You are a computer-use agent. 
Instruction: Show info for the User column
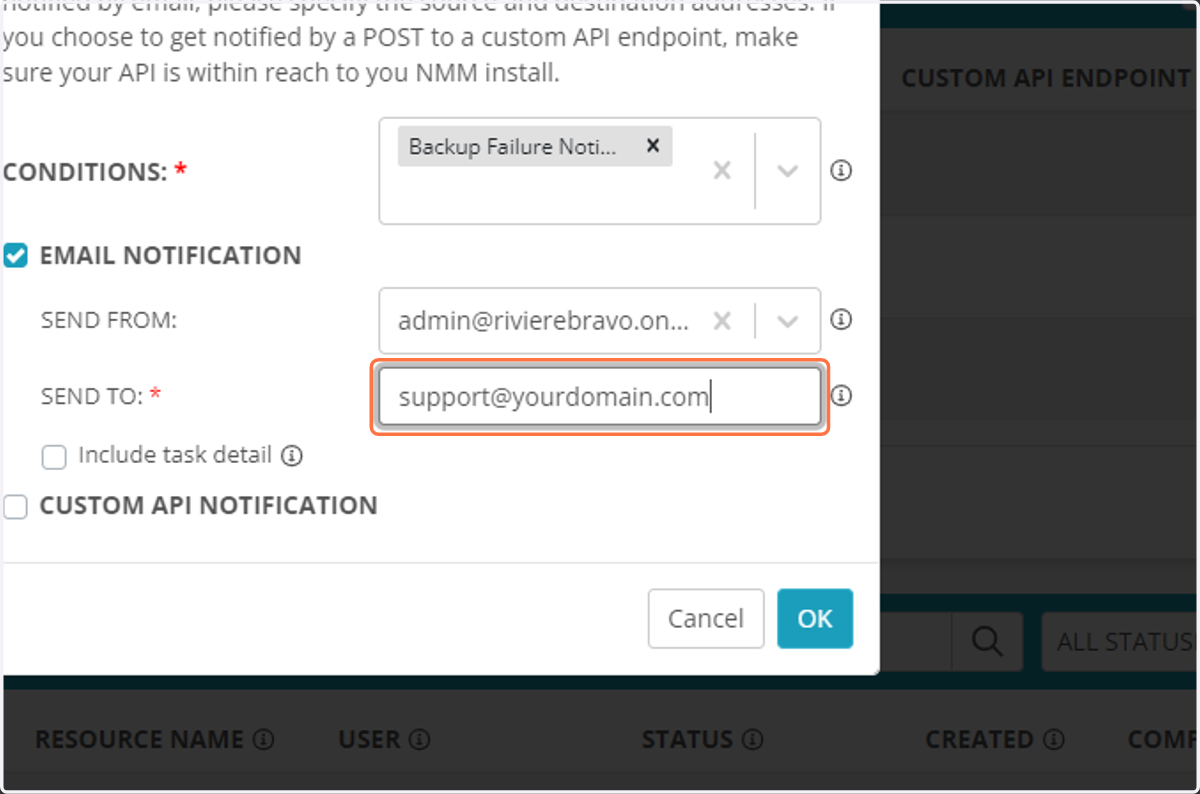pyautogui.click(x=420, y=740)
